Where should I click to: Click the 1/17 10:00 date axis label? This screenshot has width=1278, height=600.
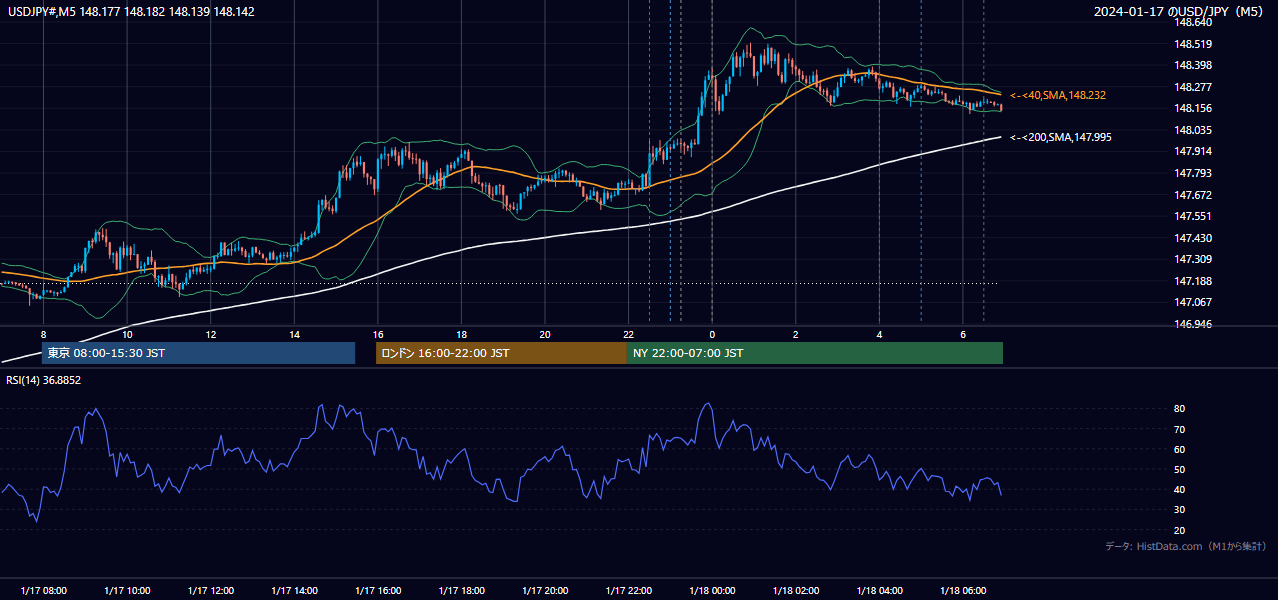(127, 591)
